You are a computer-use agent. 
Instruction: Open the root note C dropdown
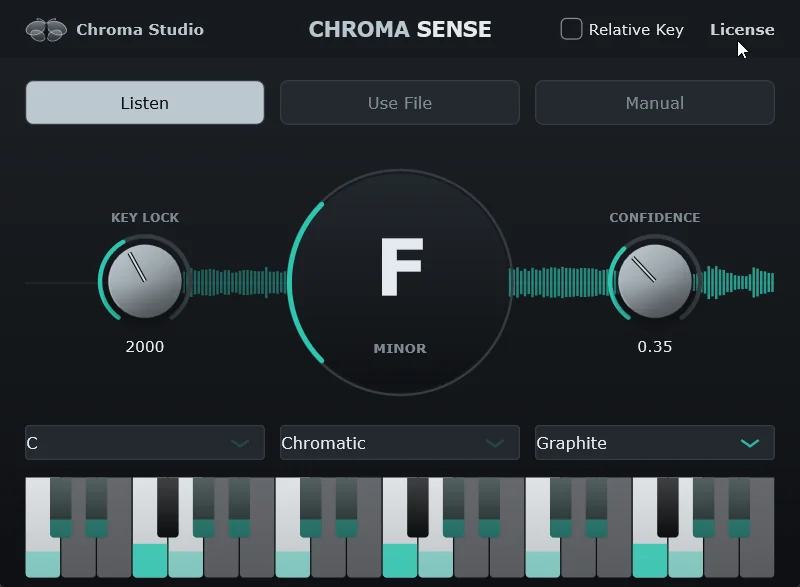click(x=145, y=443)
